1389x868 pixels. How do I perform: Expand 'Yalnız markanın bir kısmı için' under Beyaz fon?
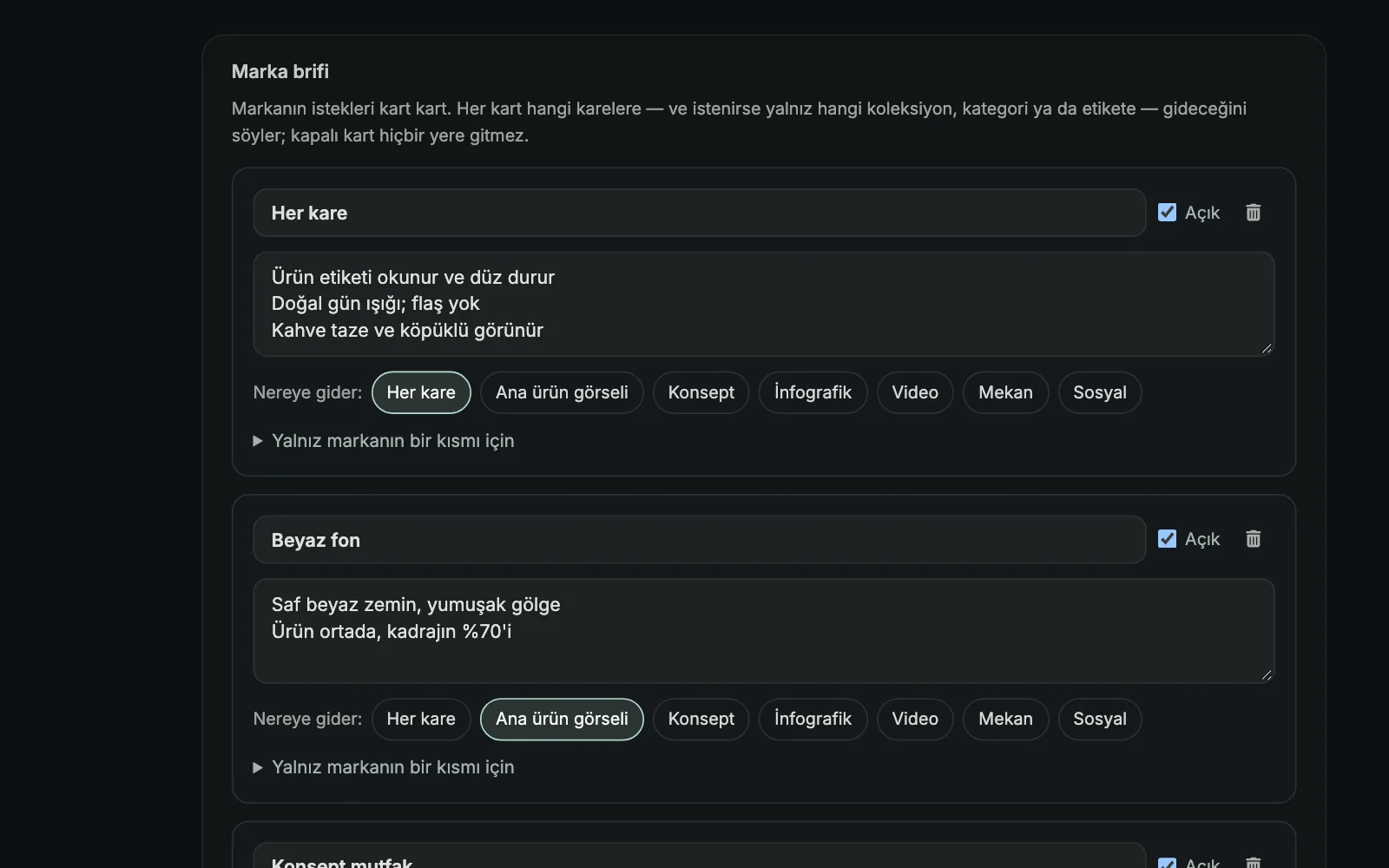click(x=384, y=767)
